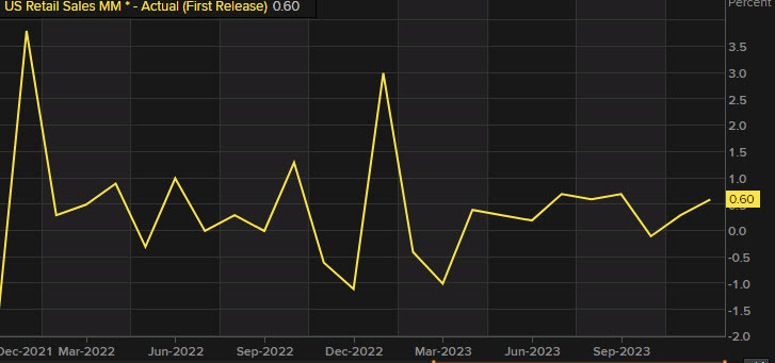The width and height of the screenshot is (775, 363).
Task: Click the highest peak near Dec-2021
Action: pyautogui.click(x=26, y=32)
